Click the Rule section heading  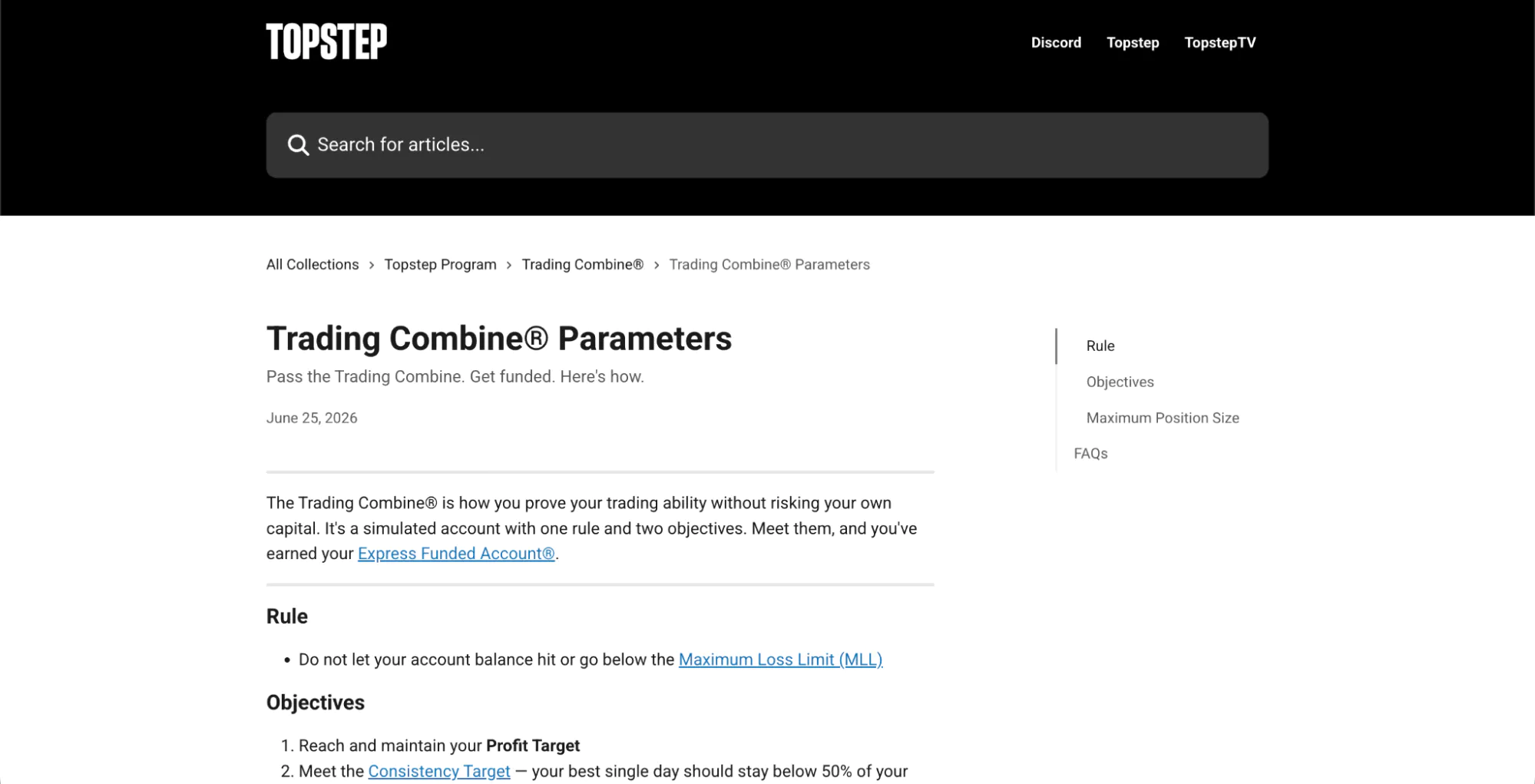287,617
